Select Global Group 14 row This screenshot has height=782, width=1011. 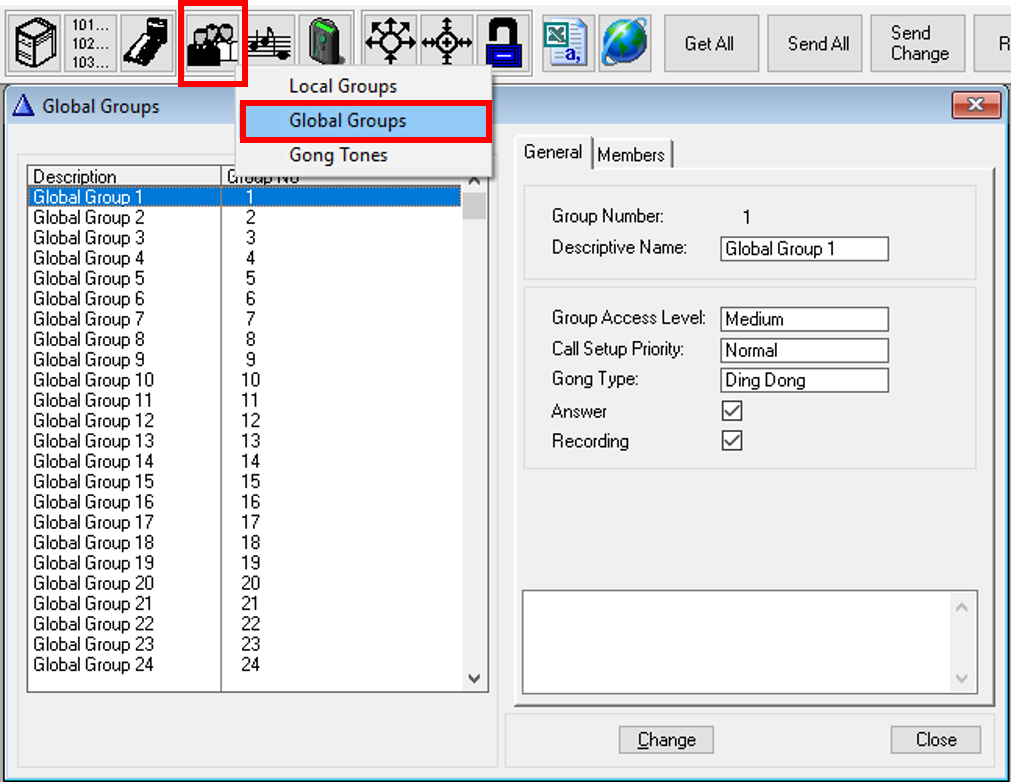(245, 461)
